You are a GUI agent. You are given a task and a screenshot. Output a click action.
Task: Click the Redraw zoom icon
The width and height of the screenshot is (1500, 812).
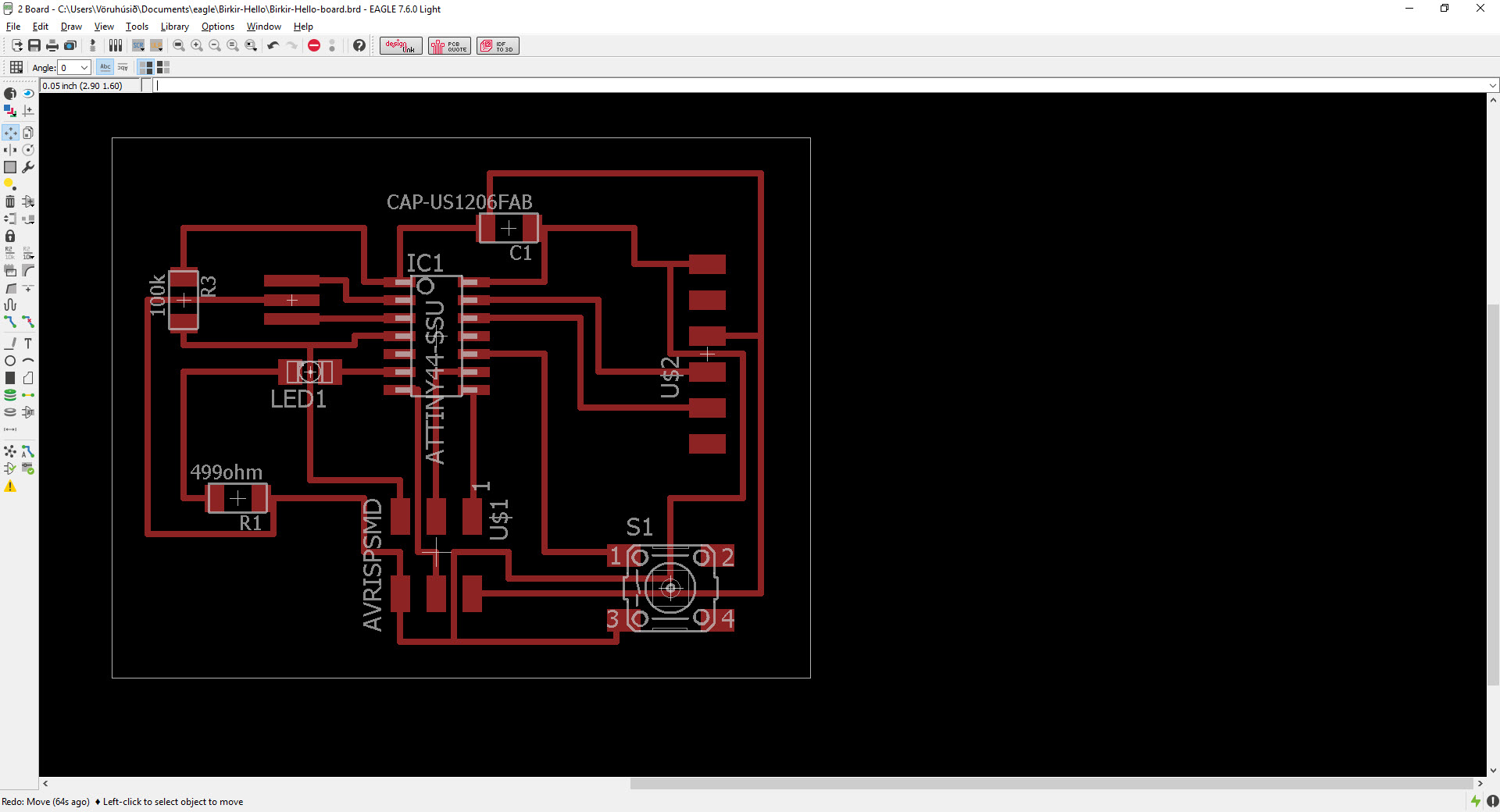click(x=233, y=45)
